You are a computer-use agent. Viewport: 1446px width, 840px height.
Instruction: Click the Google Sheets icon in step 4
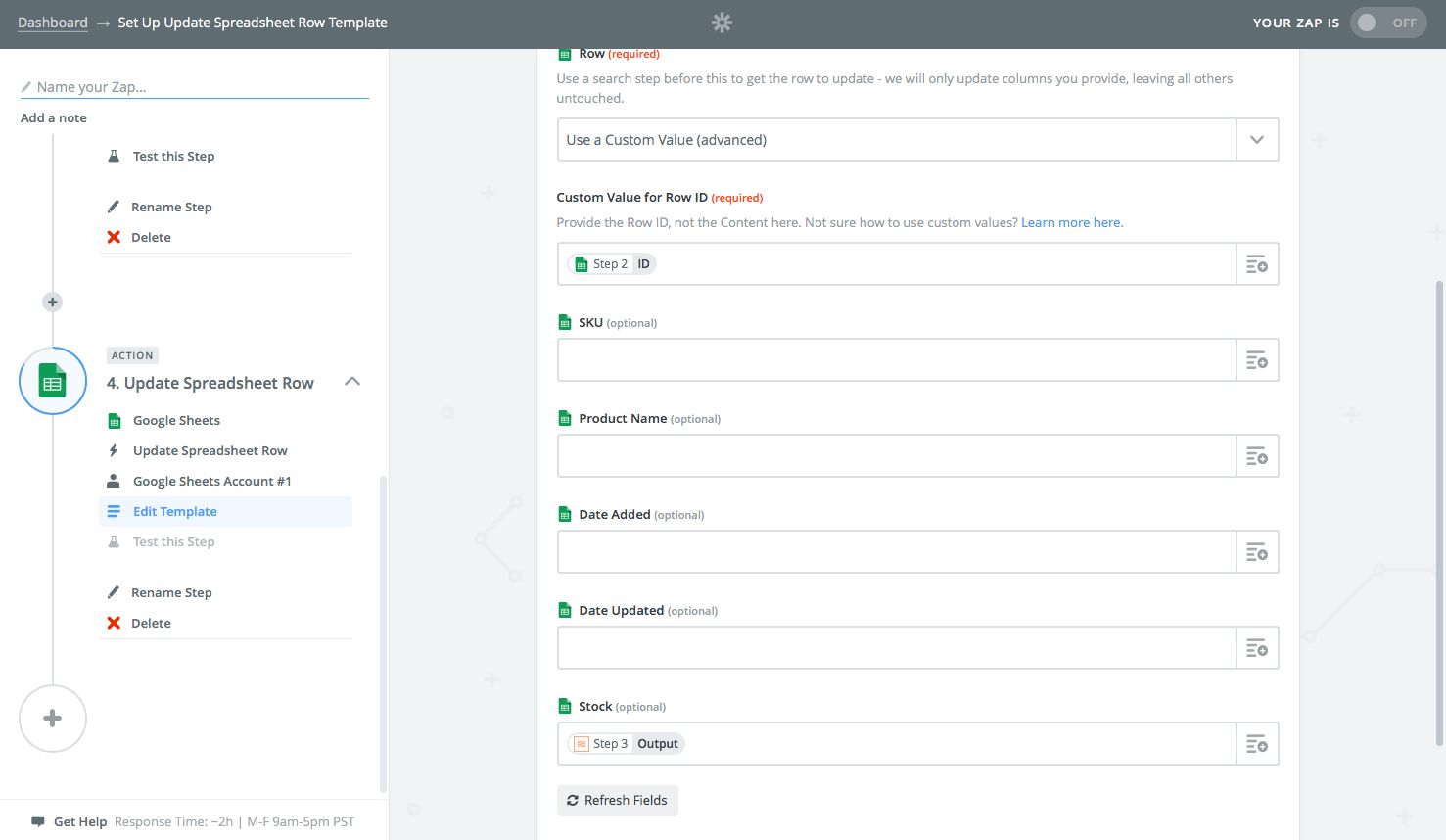click(115, 420)
